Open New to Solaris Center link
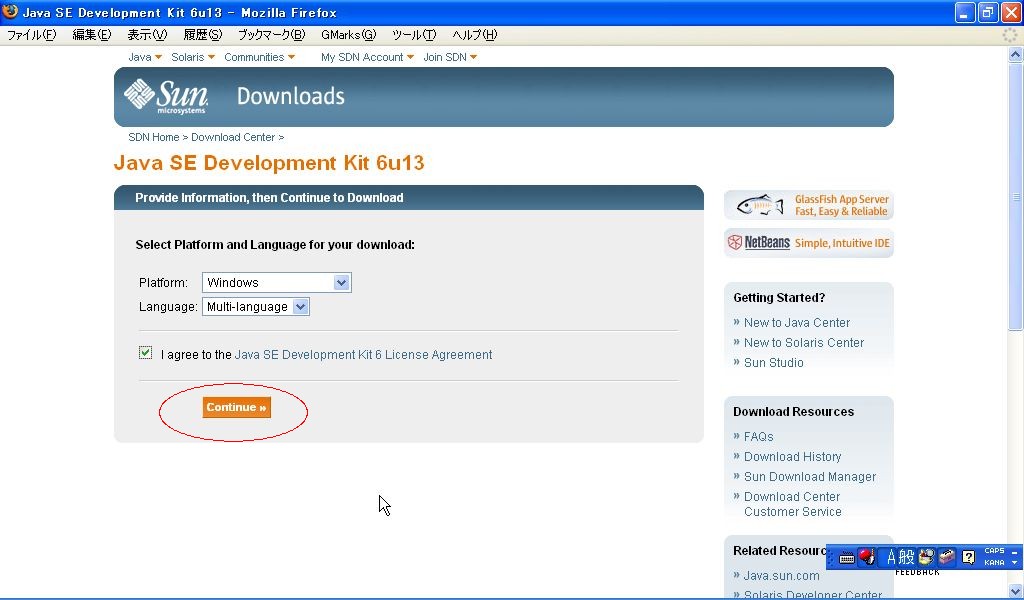This screenshot has width=1024, height=600. (x=804, y=343)
